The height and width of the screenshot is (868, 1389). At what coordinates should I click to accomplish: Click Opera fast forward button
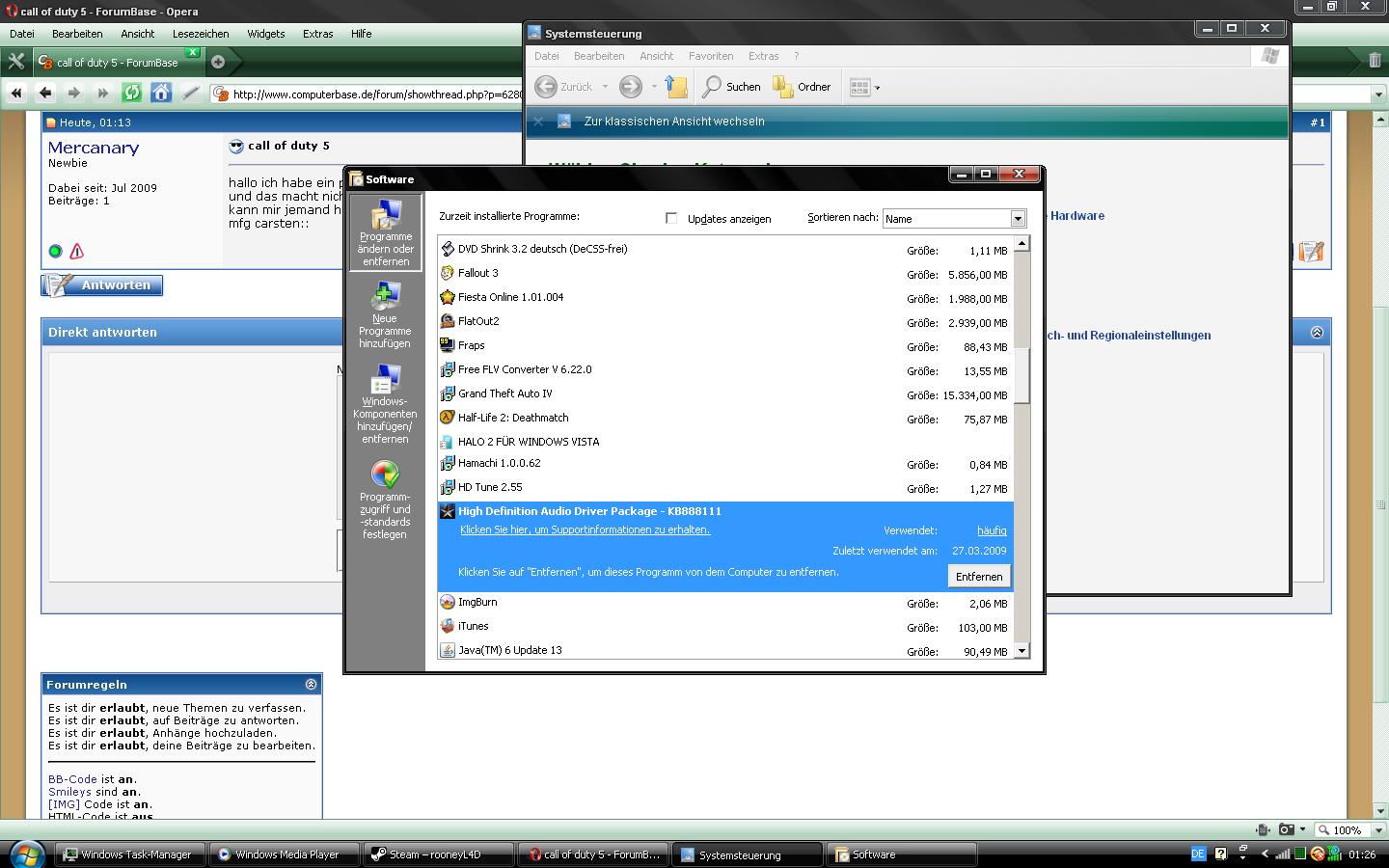click(103, 94)
